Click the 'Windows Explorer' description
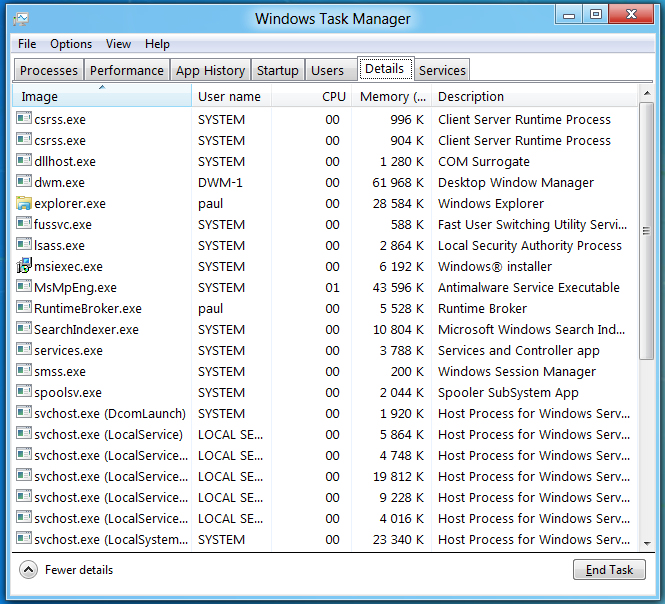 point(491,204)
